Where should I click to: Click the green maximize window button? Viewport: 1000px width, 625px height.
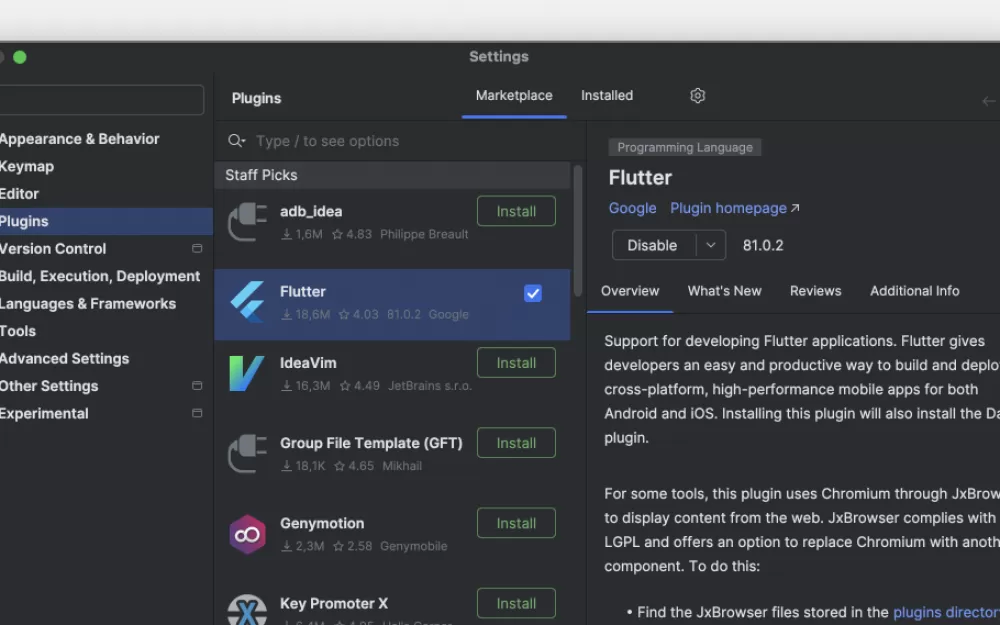(20, 57)
